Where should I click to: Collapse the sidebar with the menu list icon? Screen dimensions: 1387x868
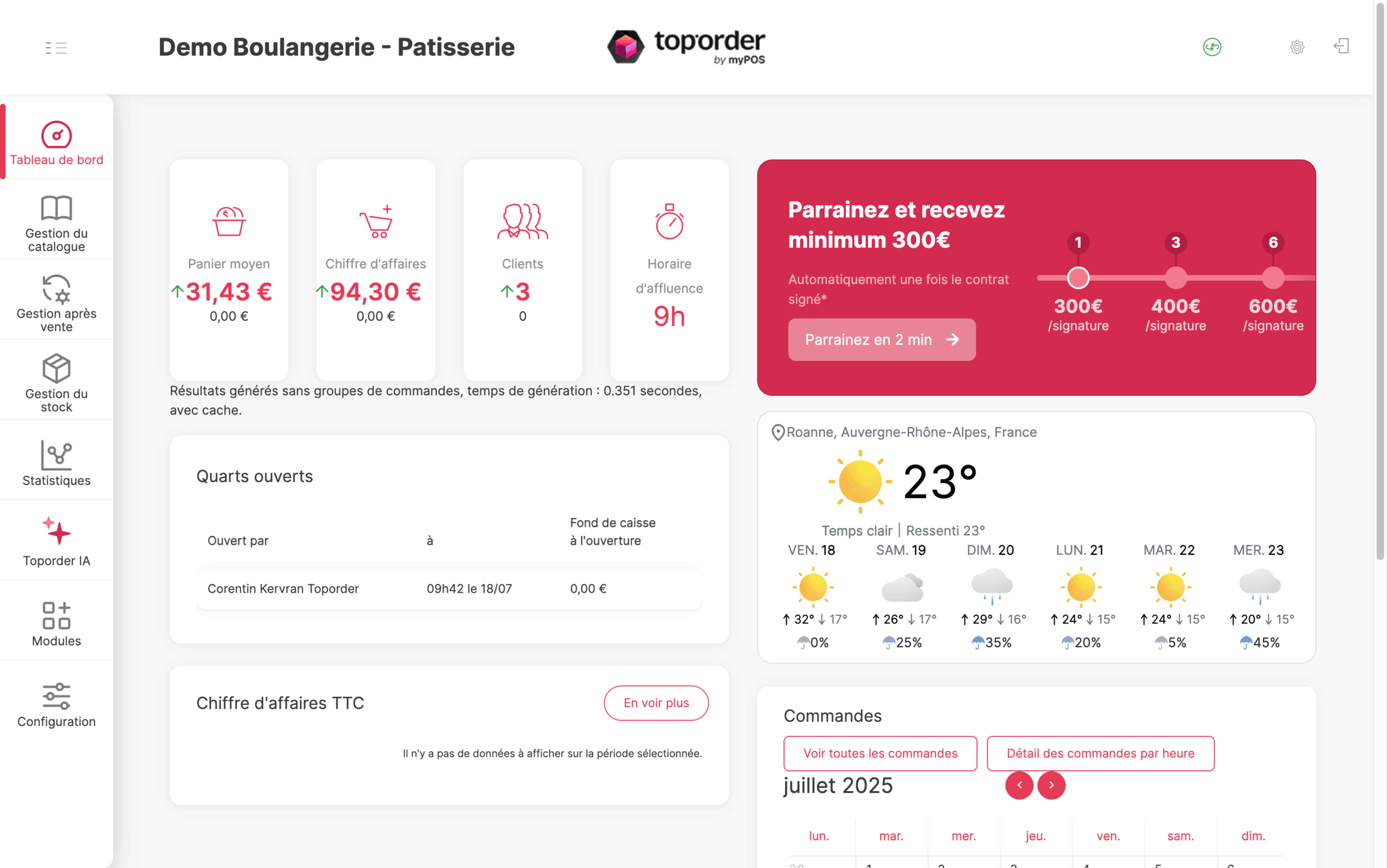tap(56, 48)
